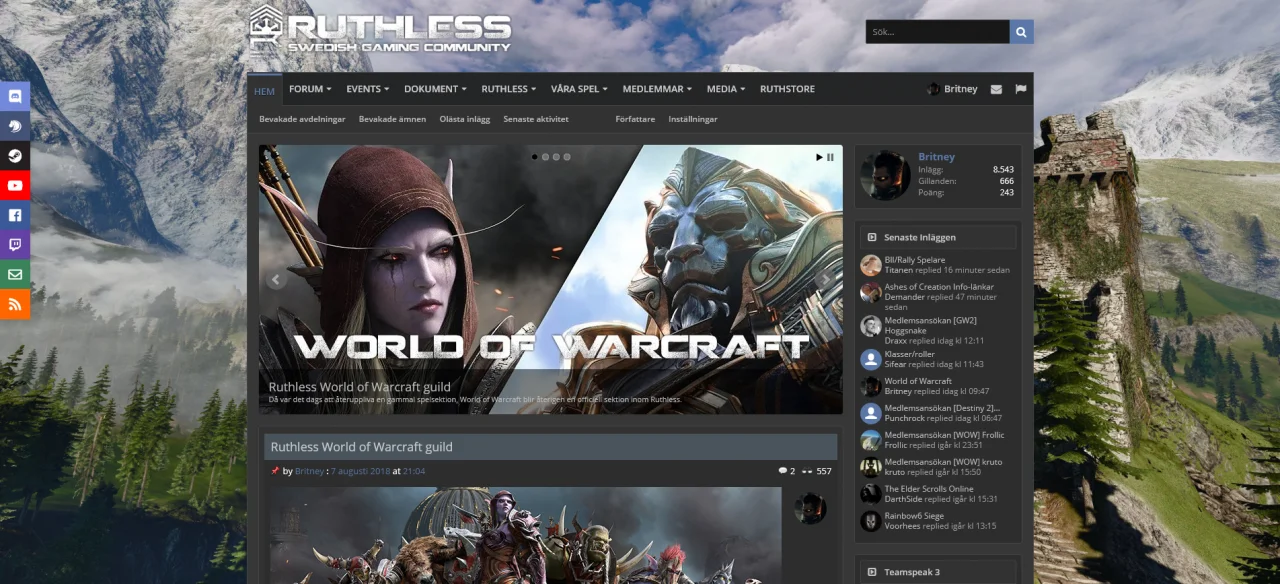Open the Klasser/roller thread

[909, 354]
